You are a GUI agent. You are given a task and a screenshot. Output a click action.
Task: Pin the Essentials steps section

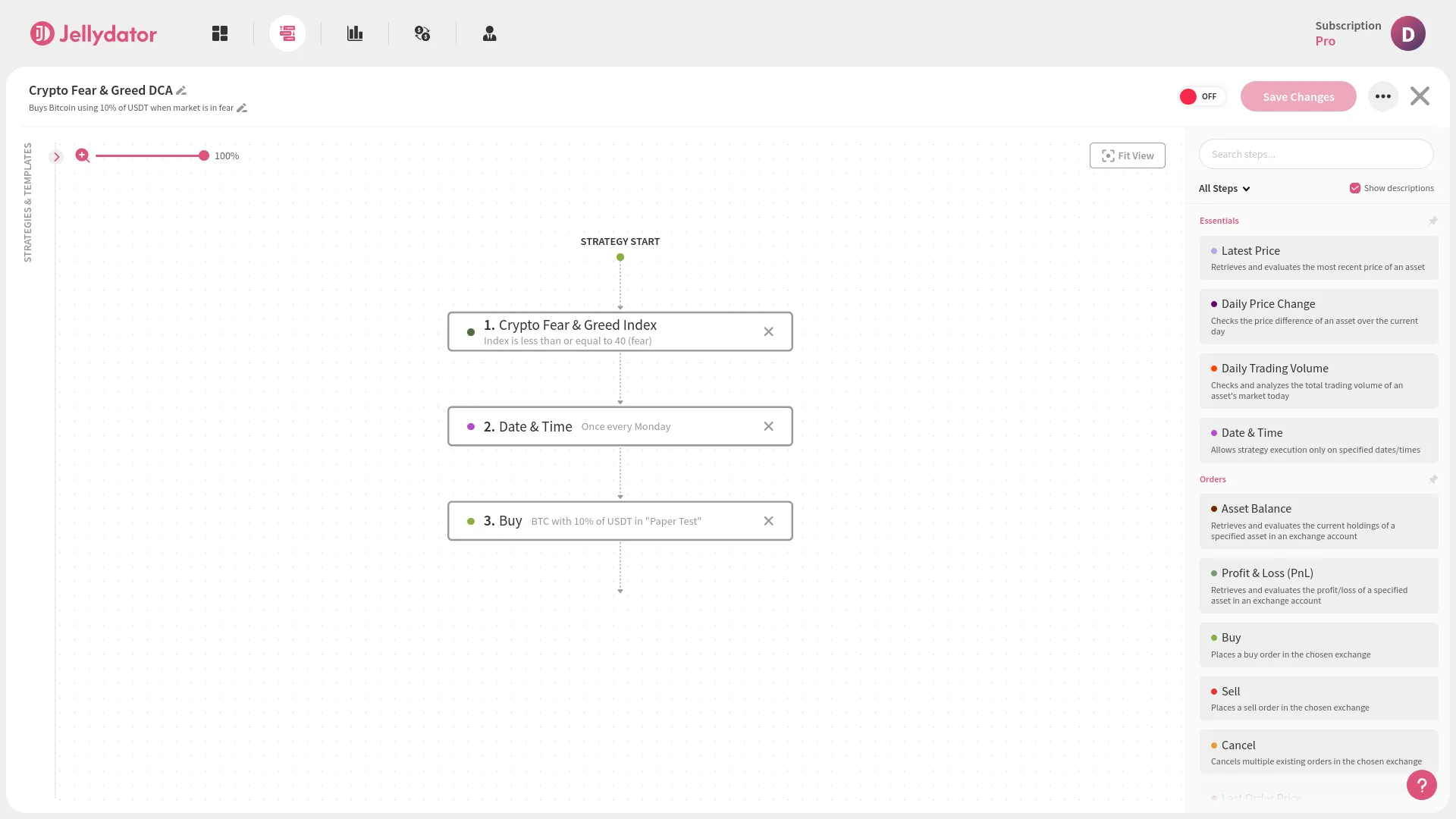1433,221
